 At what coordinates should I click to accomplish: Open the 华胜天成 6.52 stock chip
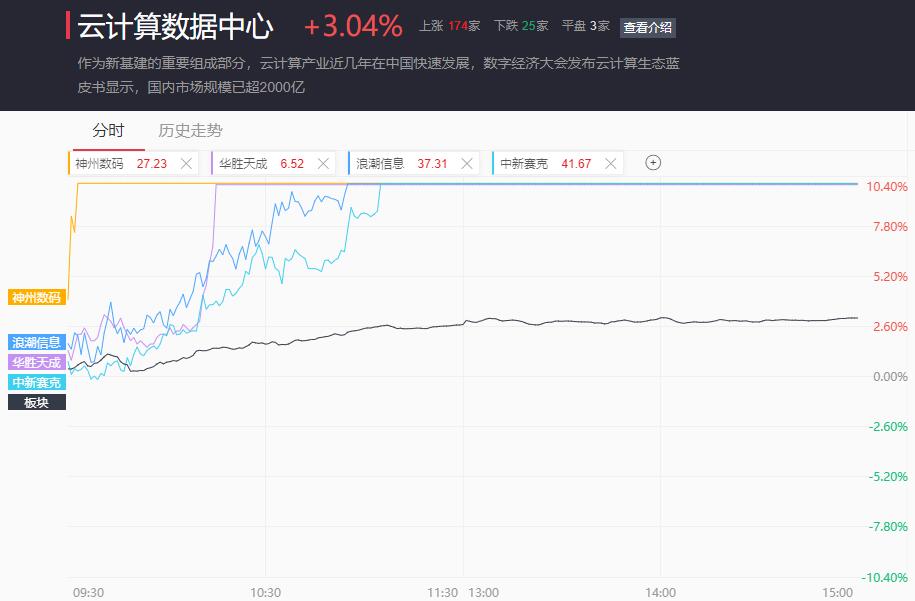click(274, 163)
